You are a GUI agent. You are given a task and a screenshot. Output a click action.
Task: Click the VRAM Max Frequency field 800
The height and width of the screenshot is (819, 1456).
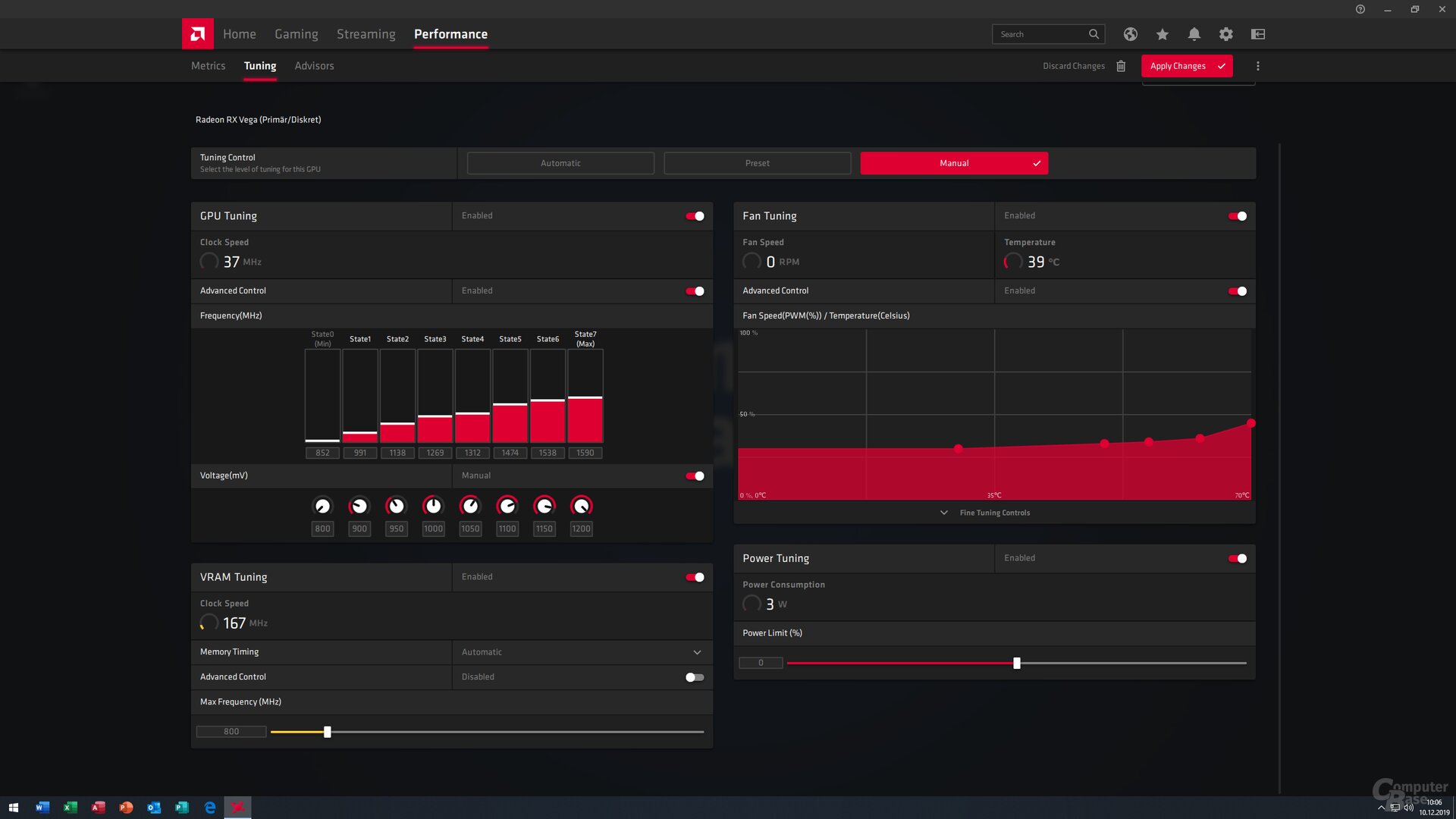(x=231, y=732)
